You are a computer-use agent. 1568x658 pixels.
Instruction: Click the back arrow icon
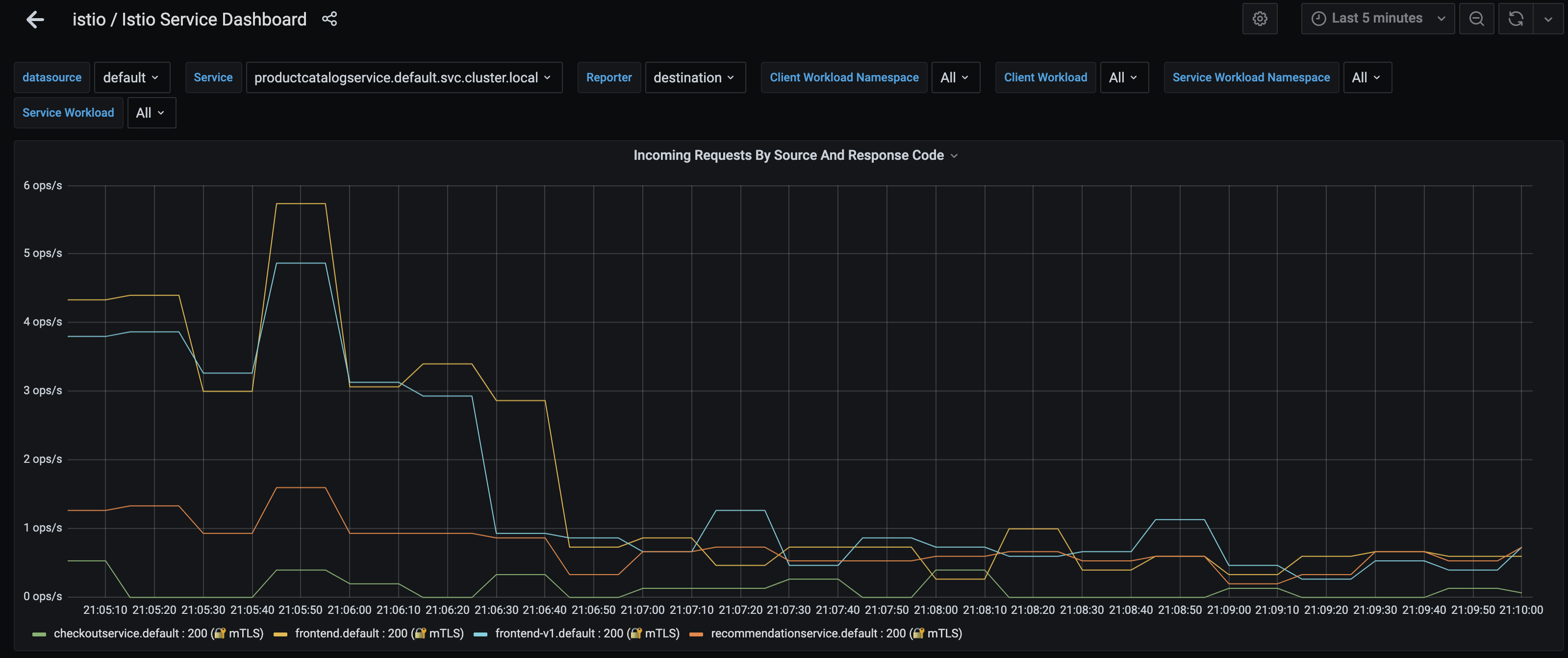pos(35,20)
